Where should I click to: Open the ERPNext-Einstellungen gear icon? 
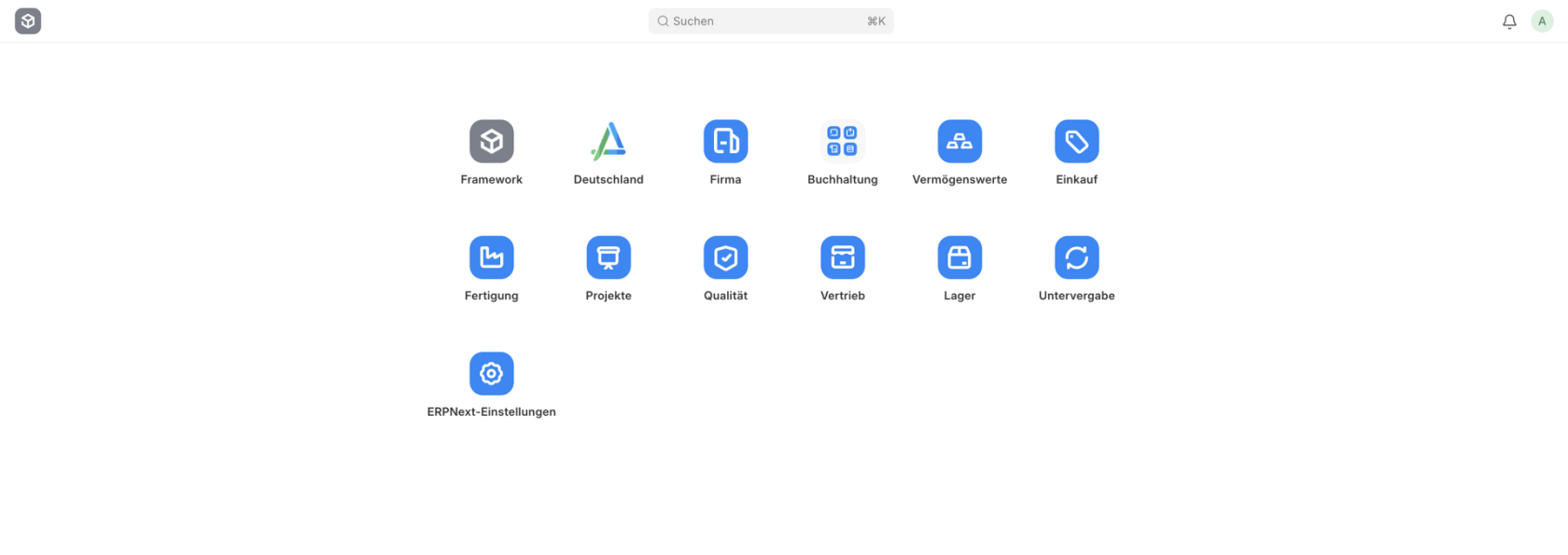(491, 373)
